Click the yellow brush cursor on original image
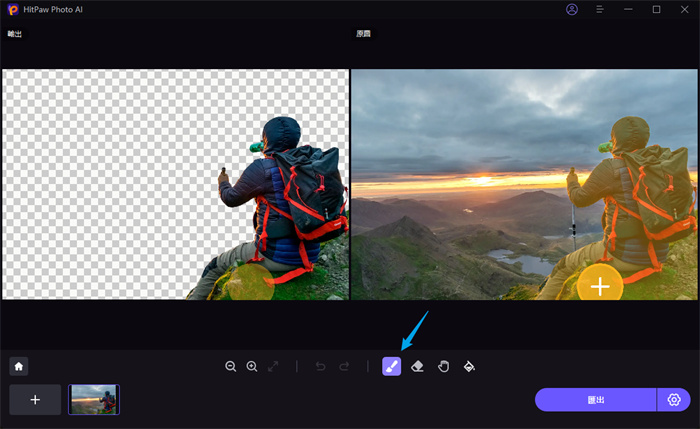Screen dimensions: 700x429 [600, 286]
